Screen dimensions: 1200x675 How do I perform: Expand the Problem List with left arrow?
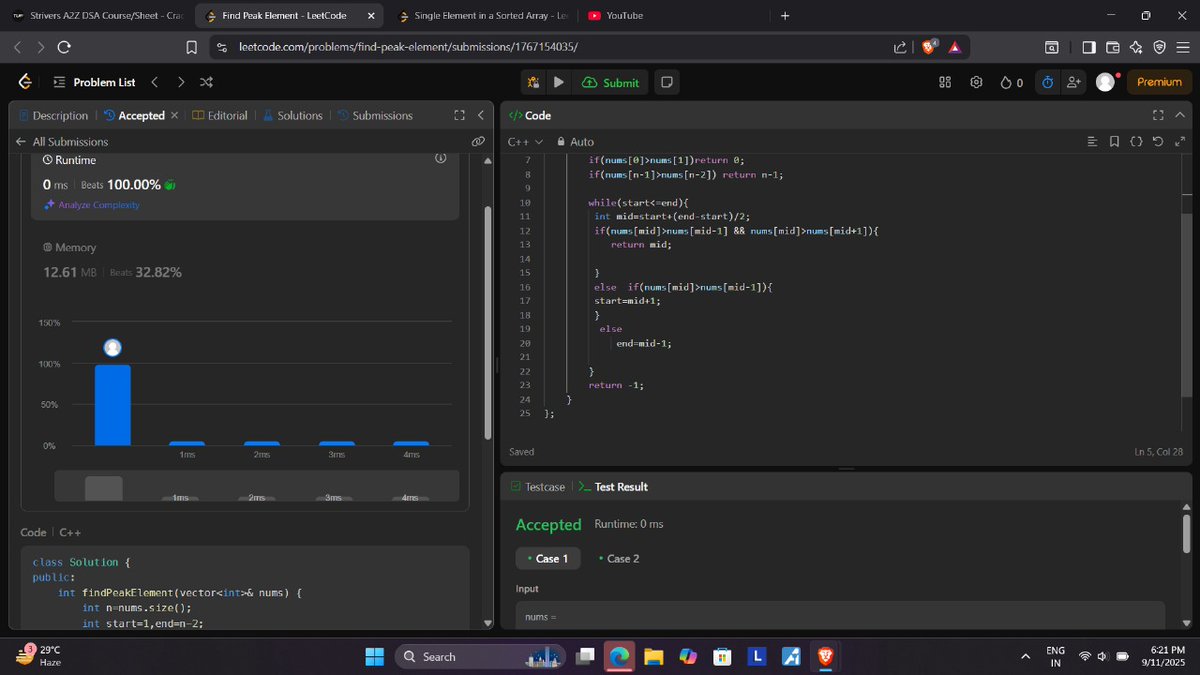155,82
